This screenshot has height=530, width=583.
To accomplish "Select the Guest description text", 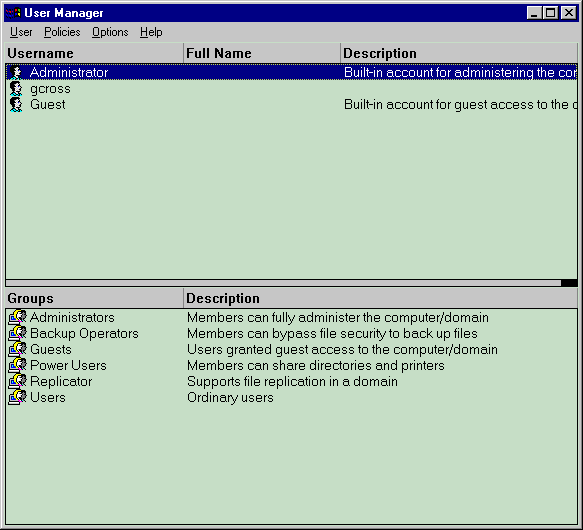I will click(460, 105).
